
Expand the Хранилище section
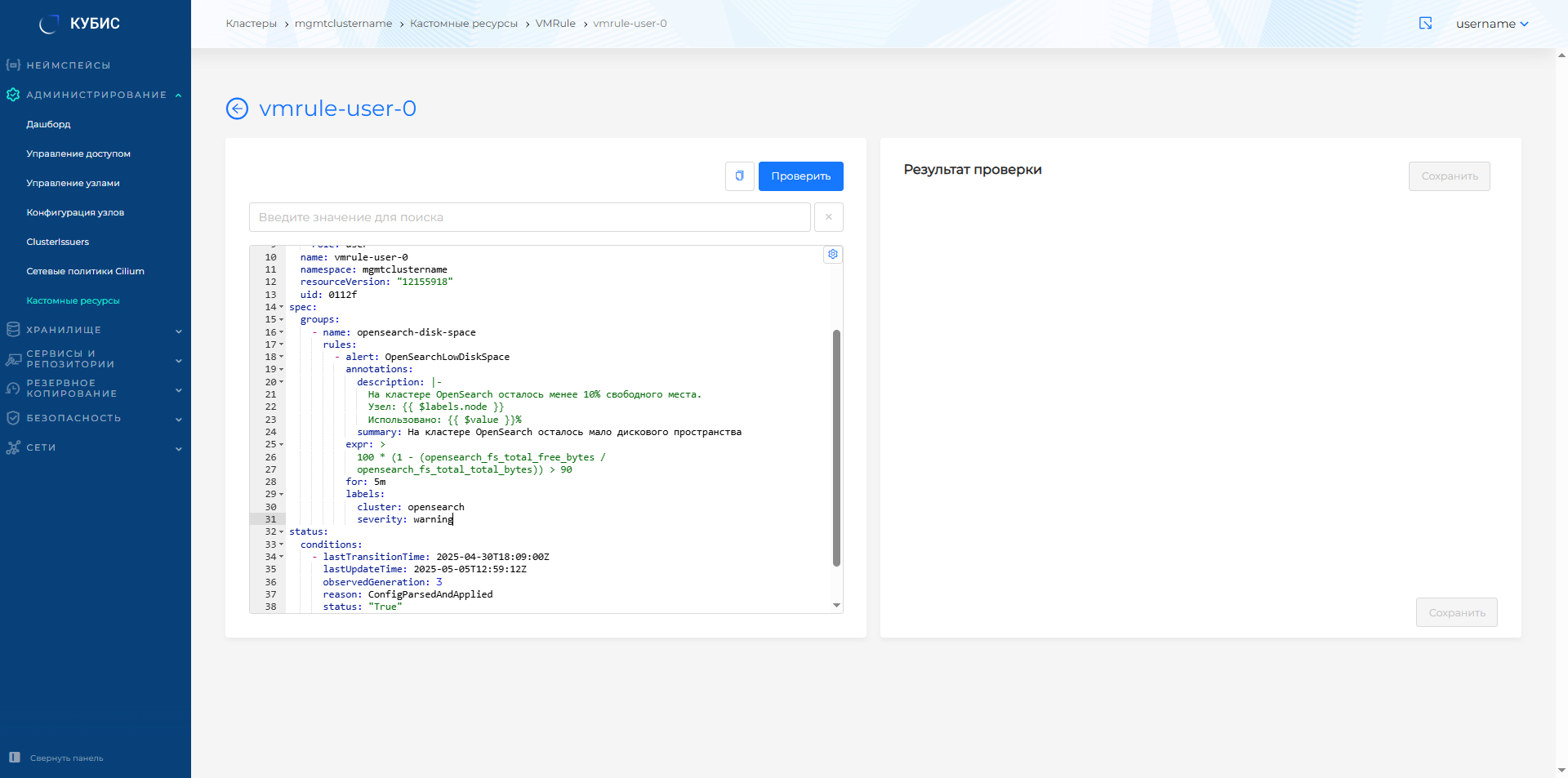point(178,331)
